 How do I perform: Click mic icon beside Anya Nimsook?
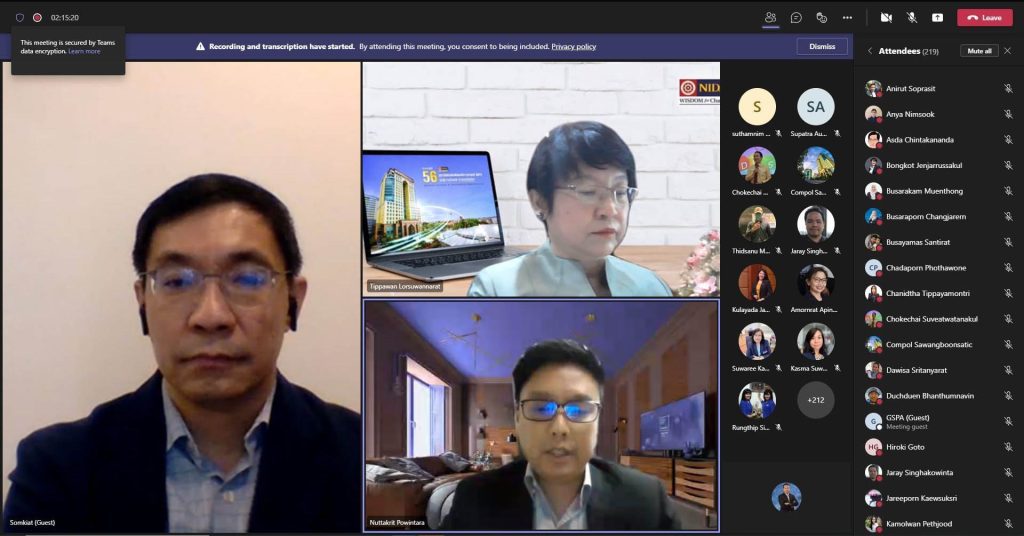click(1008, 114)
